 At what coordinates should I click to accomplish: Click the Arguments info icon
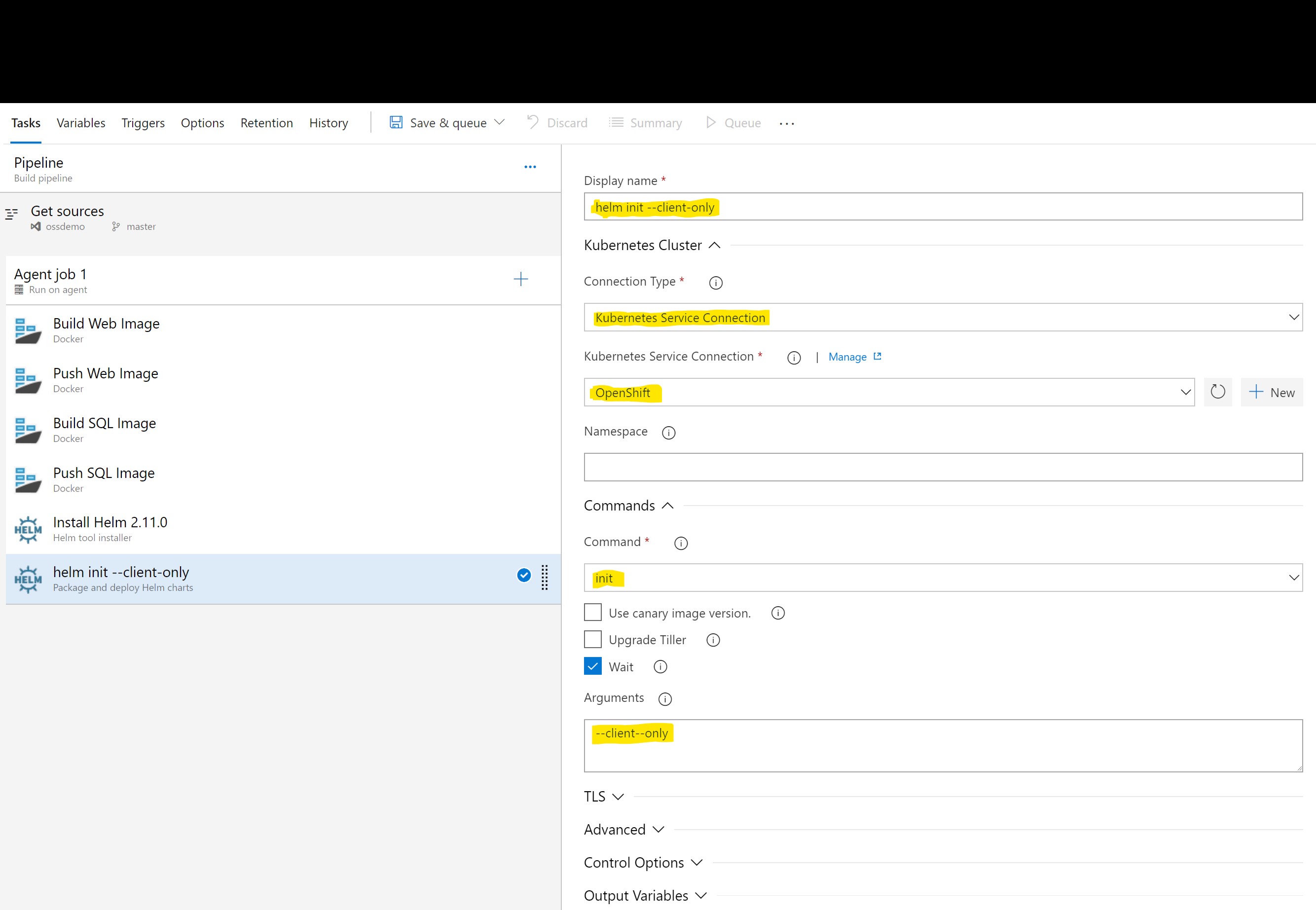665,699
